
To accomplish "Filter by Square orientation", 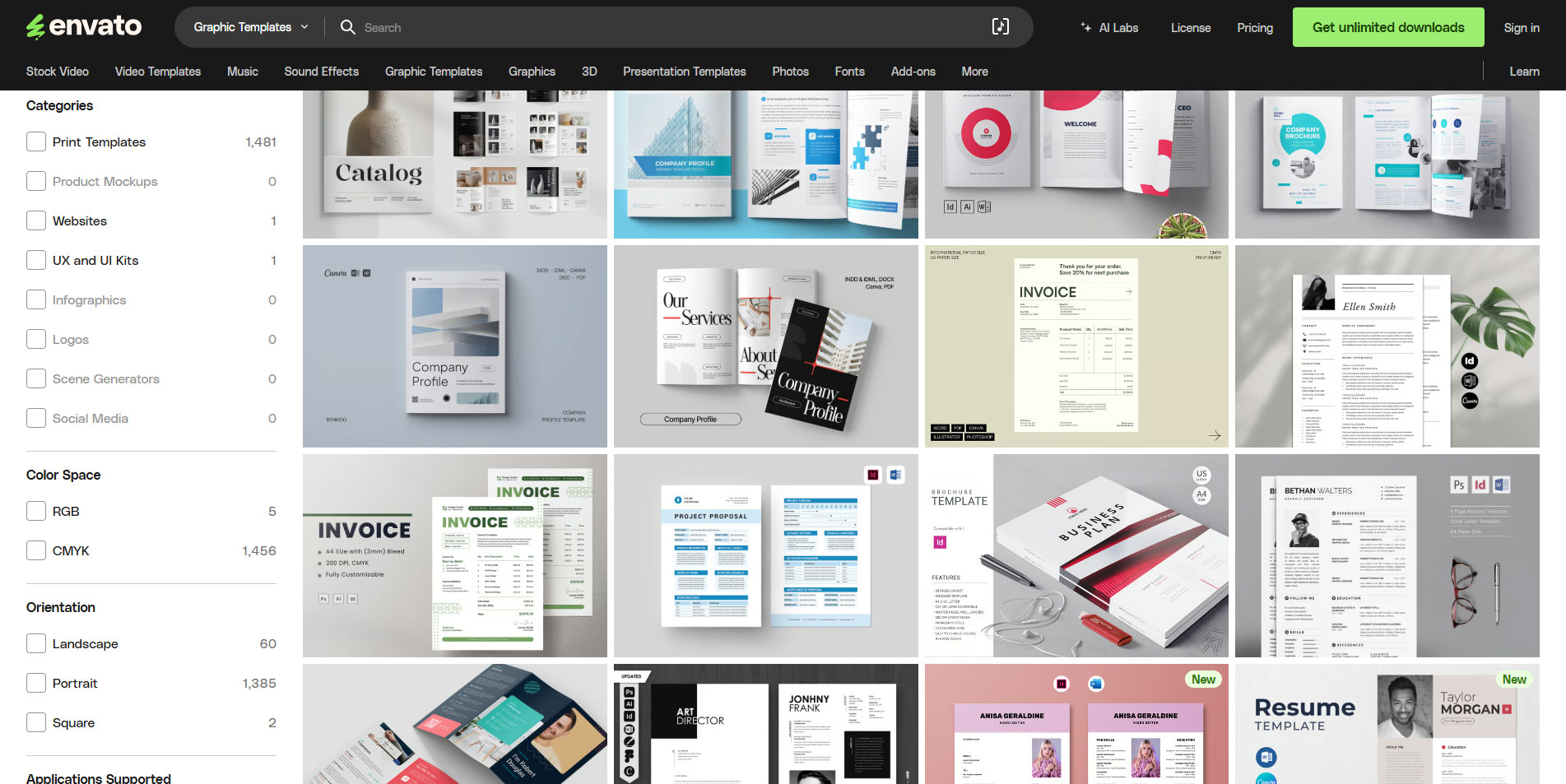I will point(36,722).
